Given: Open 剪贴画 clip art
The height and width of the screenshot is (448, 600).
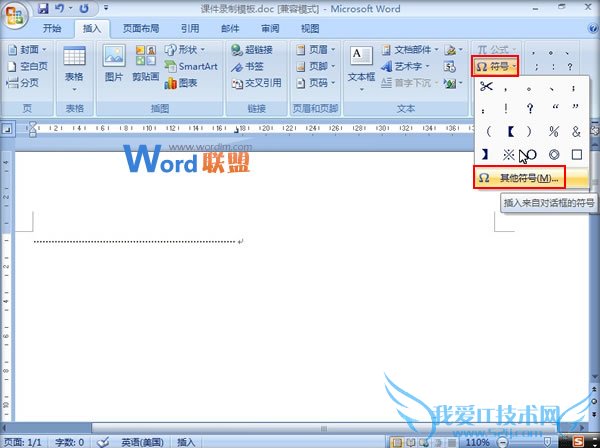Looking at the screenshot, I should pyautogui.click(x=145, y=63).
